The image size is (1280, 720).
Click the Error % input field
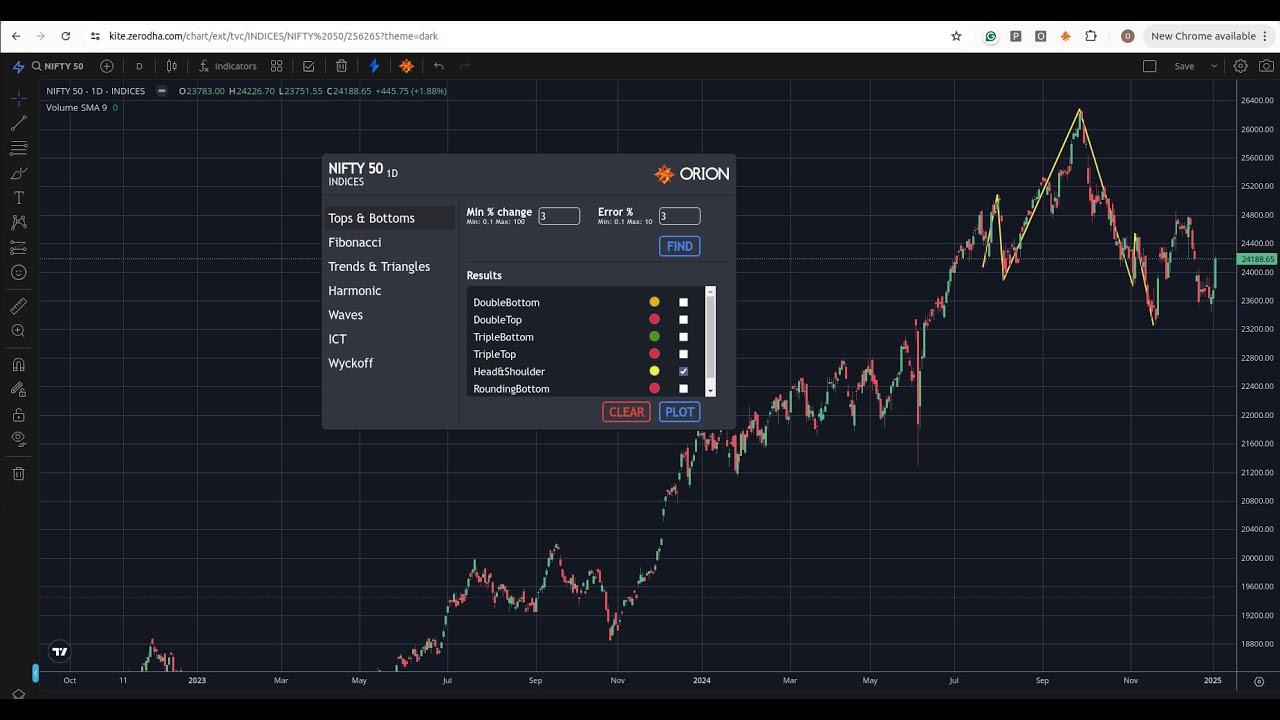pos(679,216)
